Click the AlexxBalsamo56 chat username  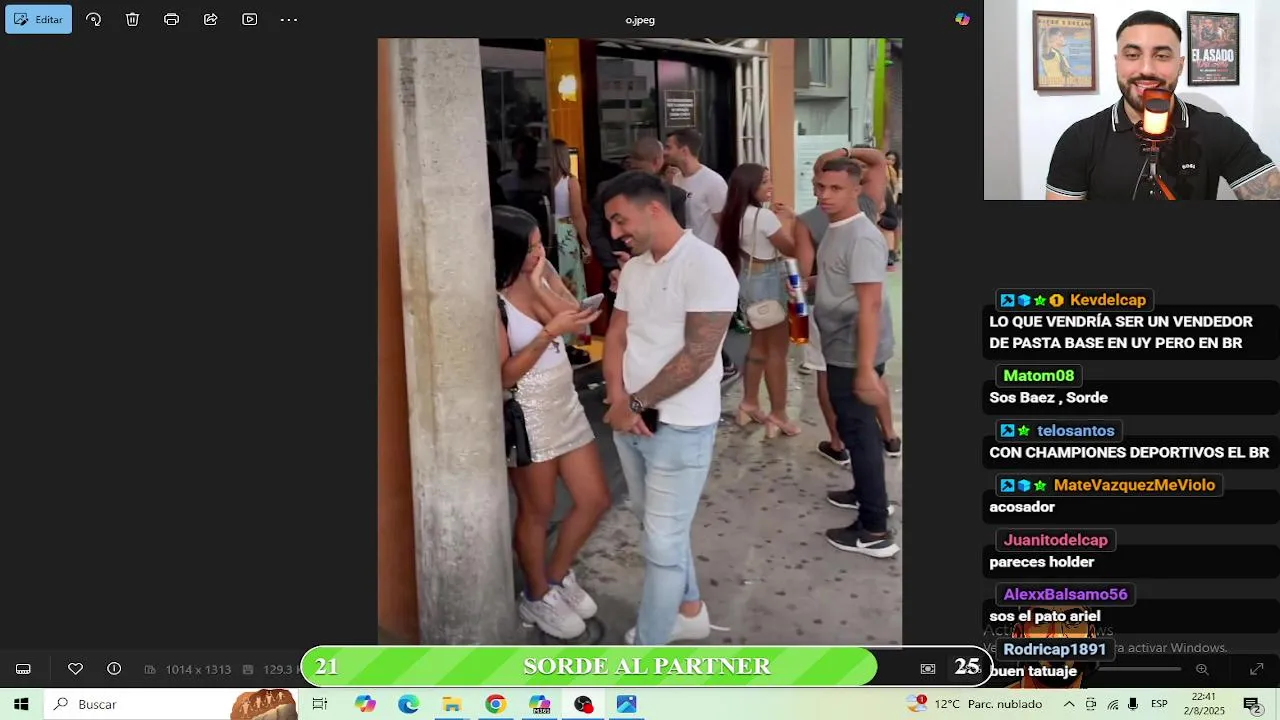tap(1065, 594)
